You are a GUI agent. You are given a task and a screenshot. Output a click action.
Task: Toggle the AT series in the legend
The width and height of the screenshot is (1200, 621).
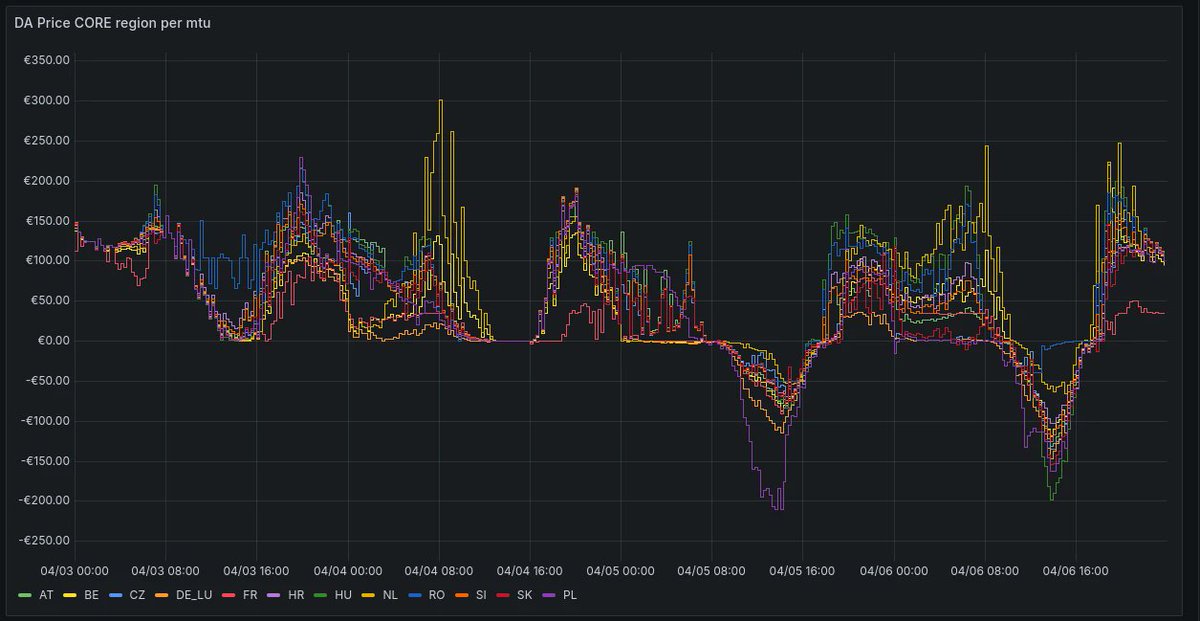point(46,596)
